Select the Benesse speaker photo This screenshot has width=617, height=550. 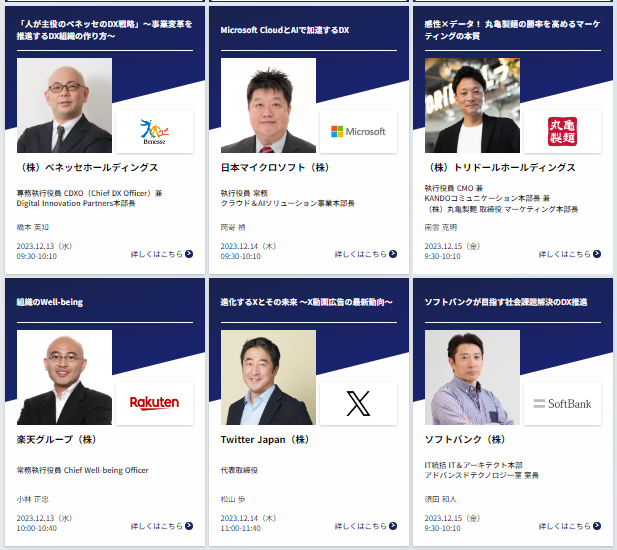[64, 105]
